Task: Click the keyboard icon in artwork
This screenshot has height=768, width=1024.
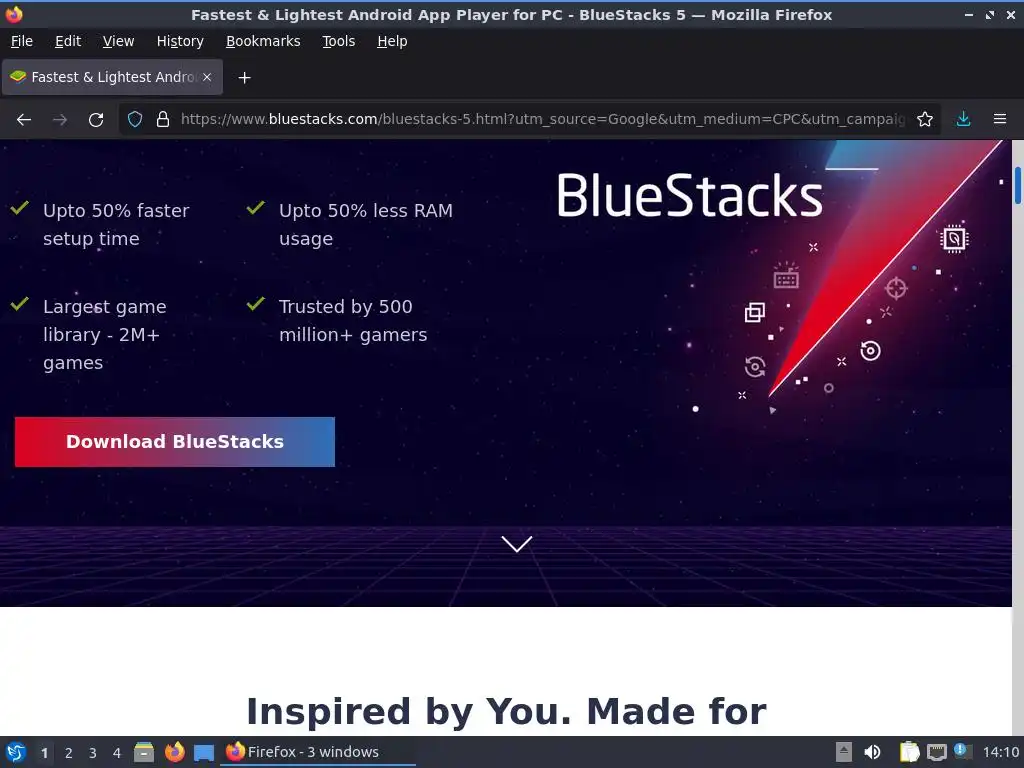Action: tap(786, 276)
